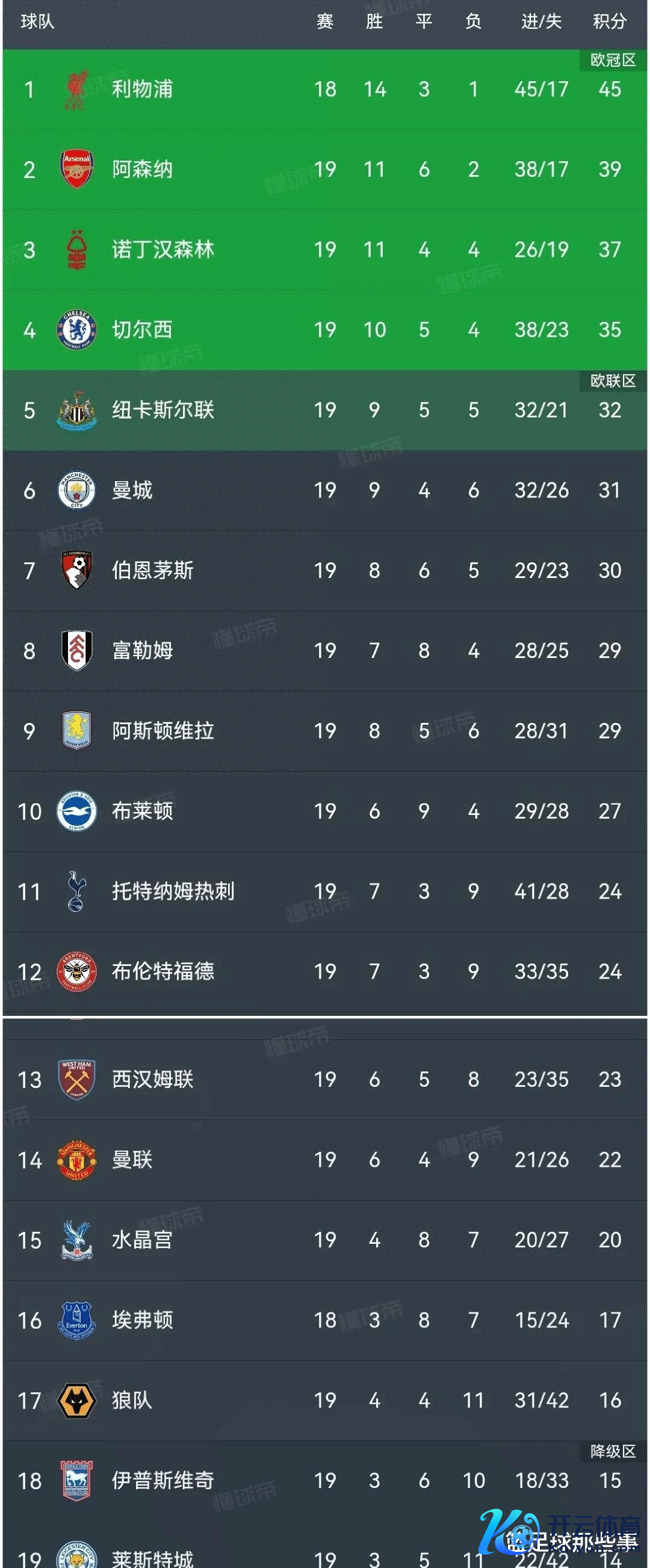Viewport: 650px width, 1568px height.
Task: Click the Aston Villa crest
Action: tap(77, 730)
